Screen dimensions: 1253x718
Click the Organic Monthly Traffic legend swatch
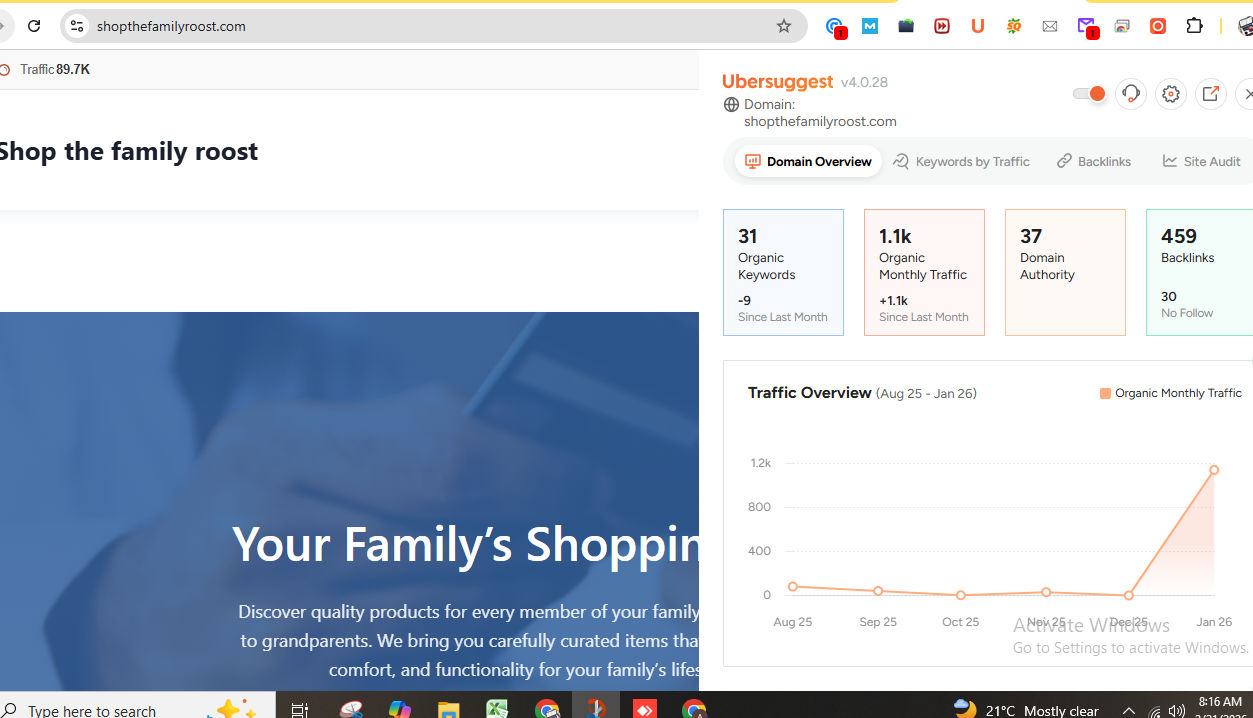click(x=1105, y=393)
